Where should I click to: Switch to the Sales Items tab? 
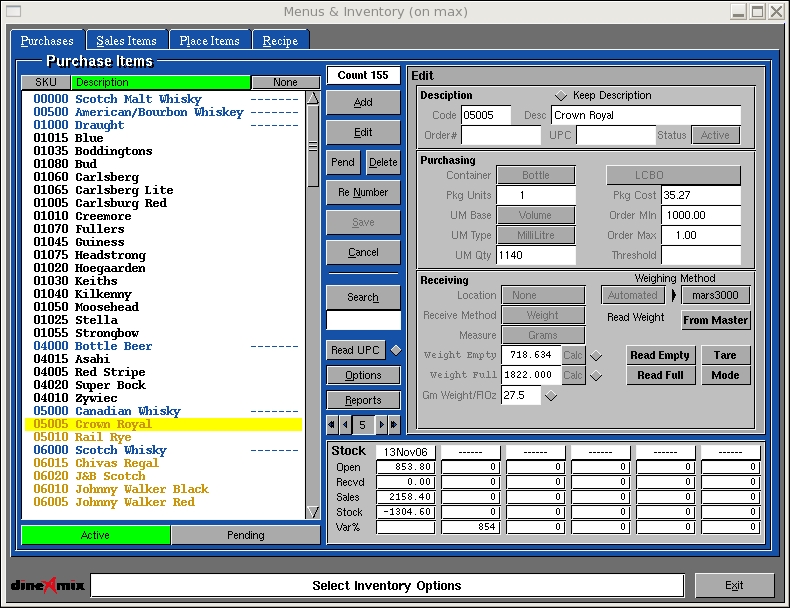(x=126, y=41)
